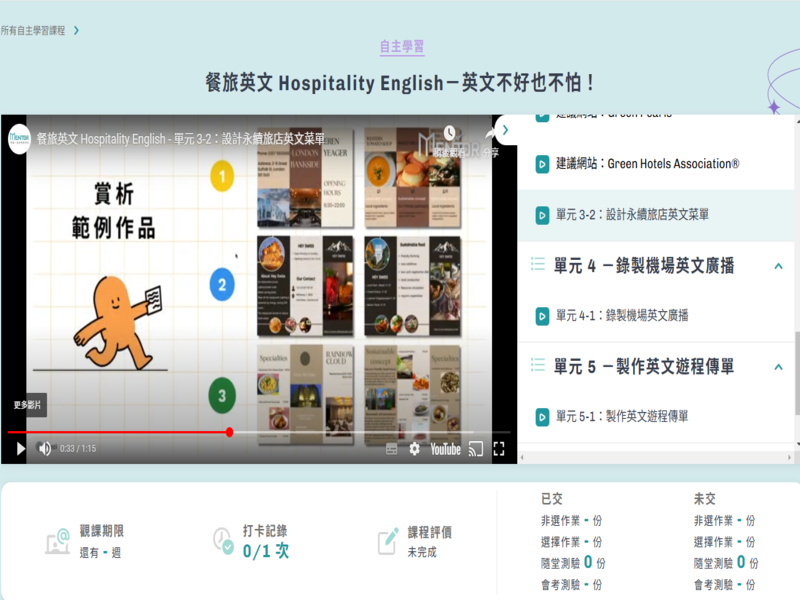The width and height of the screenshot is (800, 600).
Task: Collapse the 單元 5 製作英文遊程傳單 section
Action: pyautogui.click(x=778, y=368)
